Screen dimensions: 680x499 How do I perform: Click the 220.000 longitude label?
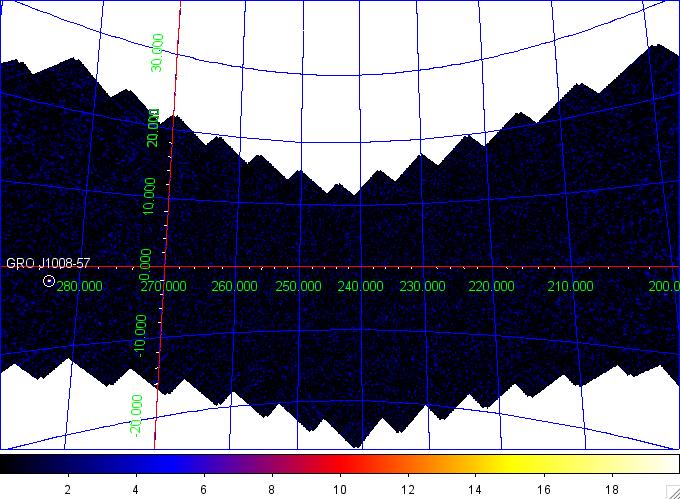pyautogui.click(x=491, y=286)
